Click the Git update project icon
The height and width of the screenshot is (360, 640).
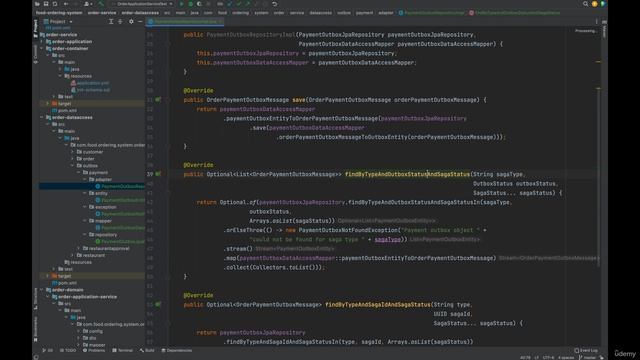(230, 4)
